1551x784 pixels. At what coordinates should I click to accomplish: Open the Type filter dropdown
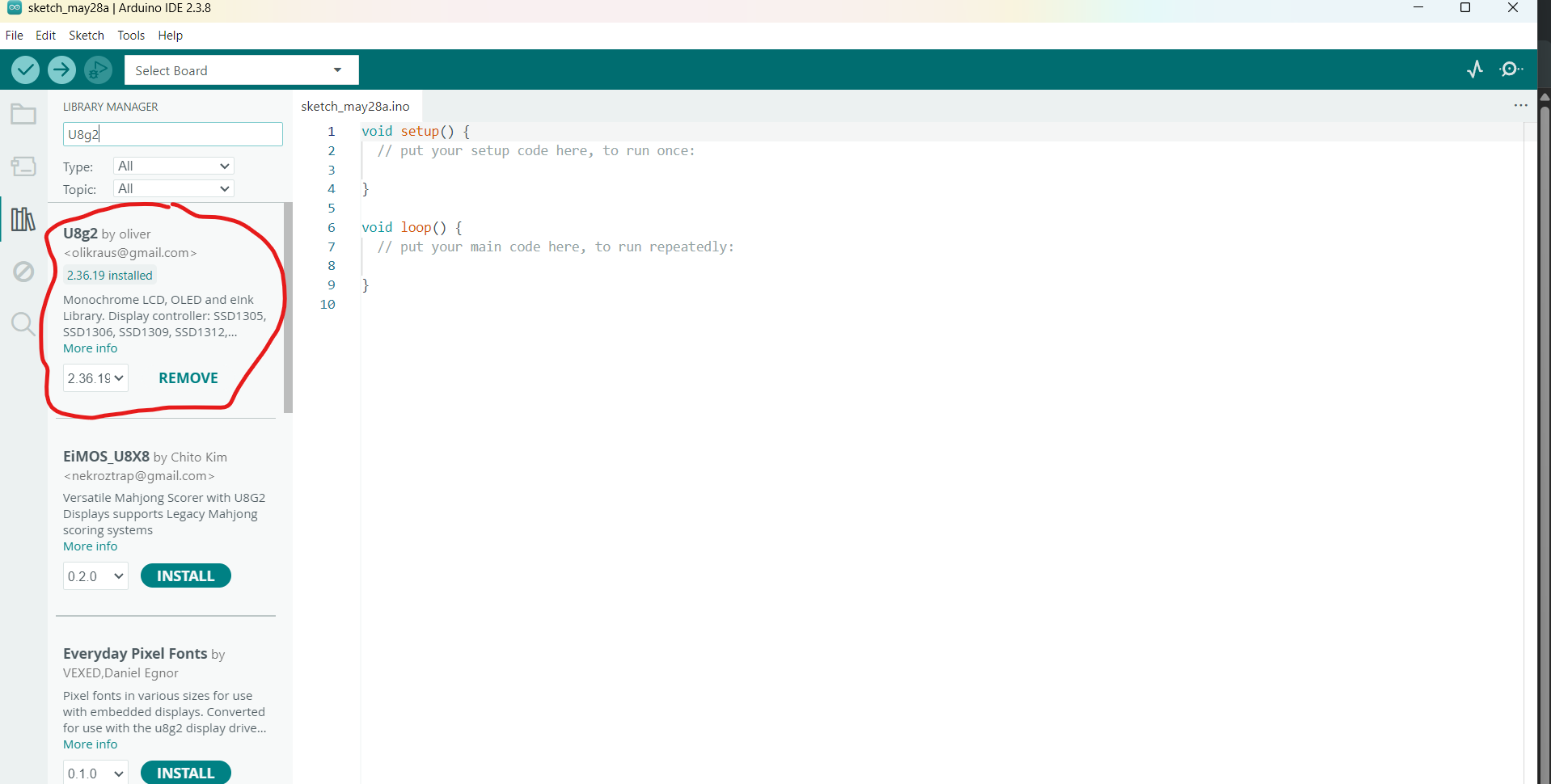click(174, 166)
